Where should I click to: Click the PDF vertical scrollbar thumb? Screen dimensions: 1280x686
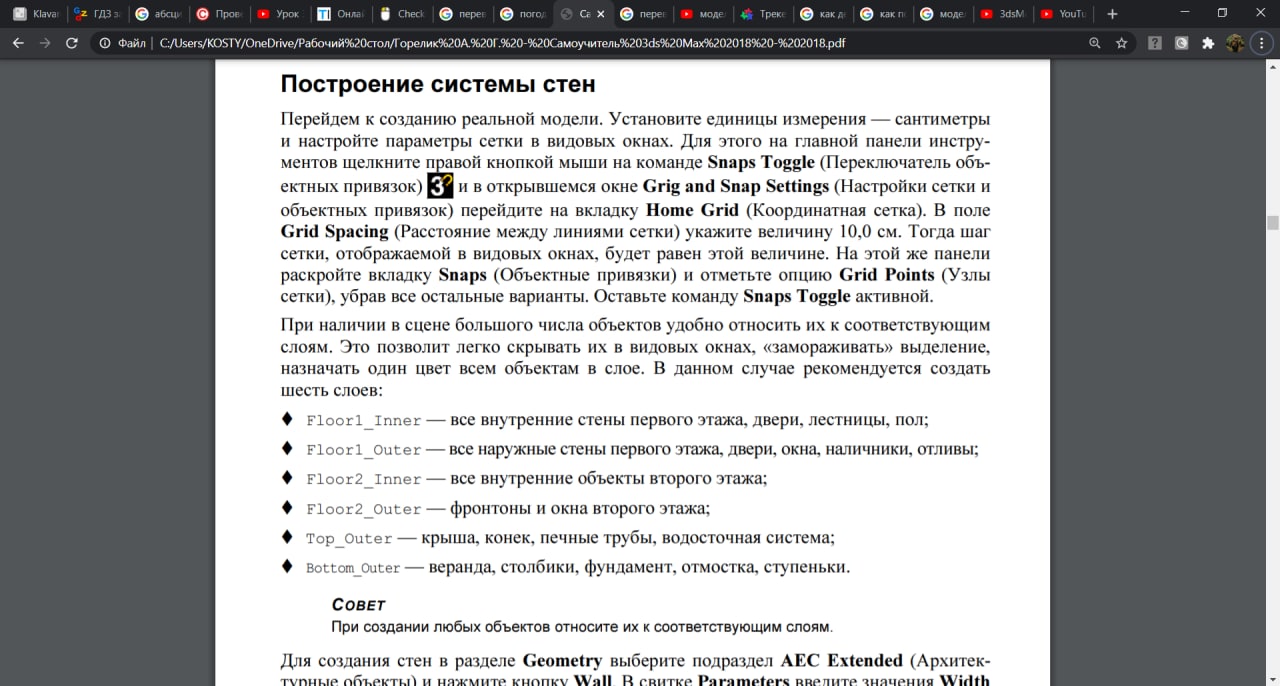pyautogui.click(x=1273, y=223)
